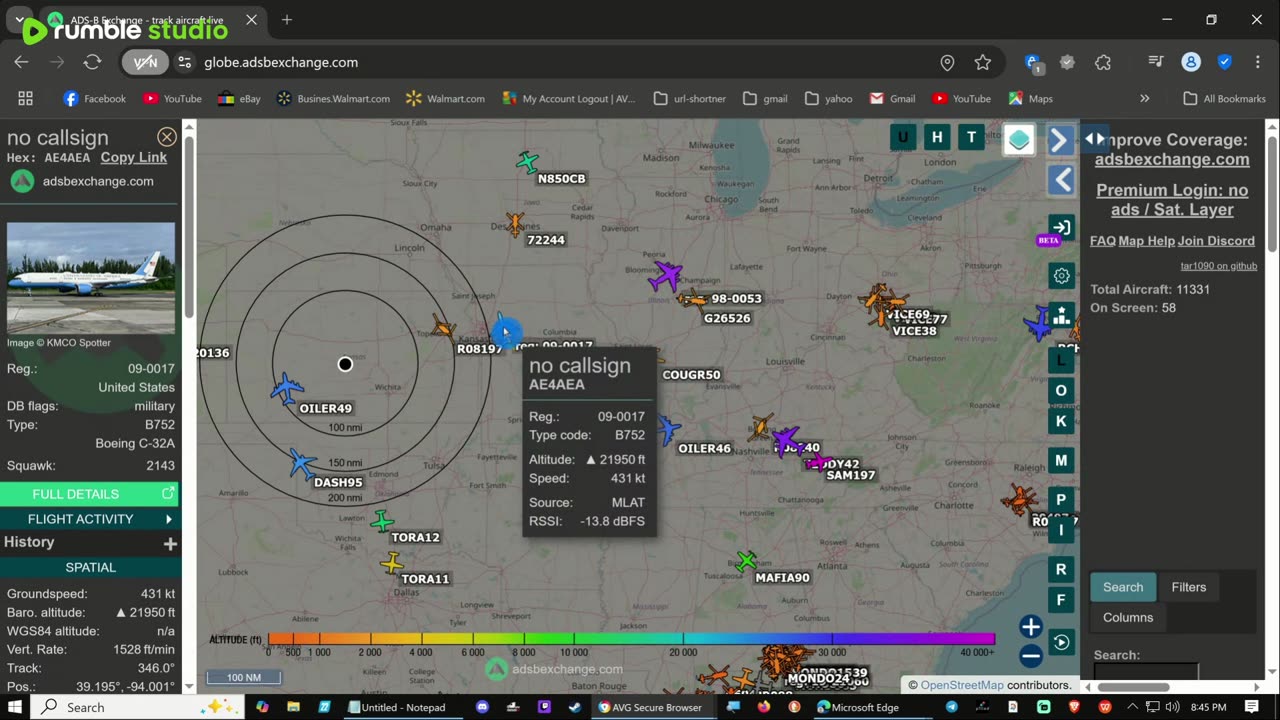Screen dimensions: 1280x720
Task: Click the left-arrow blue map button
Action: click(x=1061, y=180)
